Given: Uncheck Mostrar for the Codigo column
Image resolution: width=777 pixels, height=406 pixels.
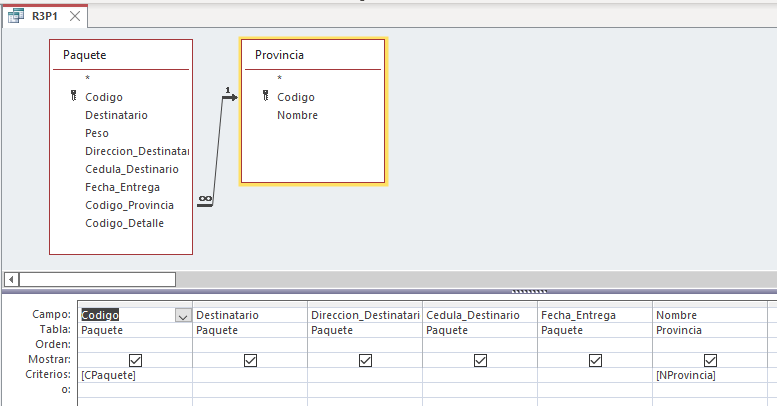Looking at the screenshot, I should pyautogui.click(x=135, y=360).
